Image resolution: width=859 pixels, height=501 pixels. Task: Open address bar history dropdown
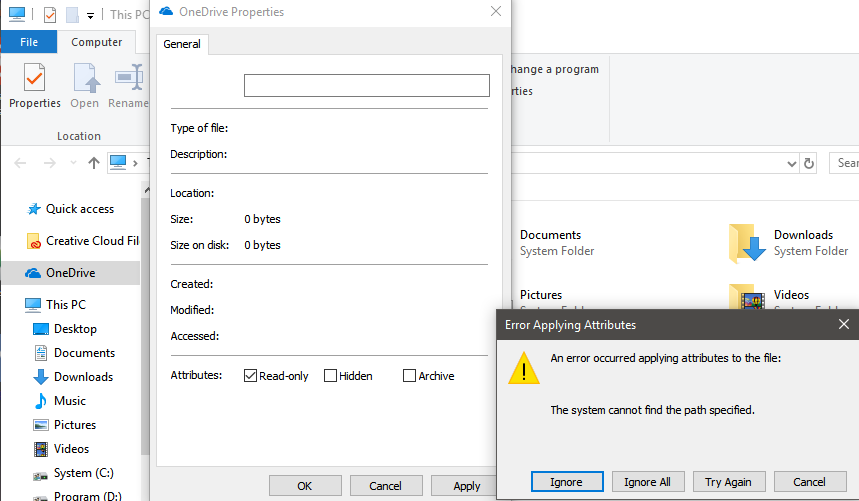pos(791,164)
